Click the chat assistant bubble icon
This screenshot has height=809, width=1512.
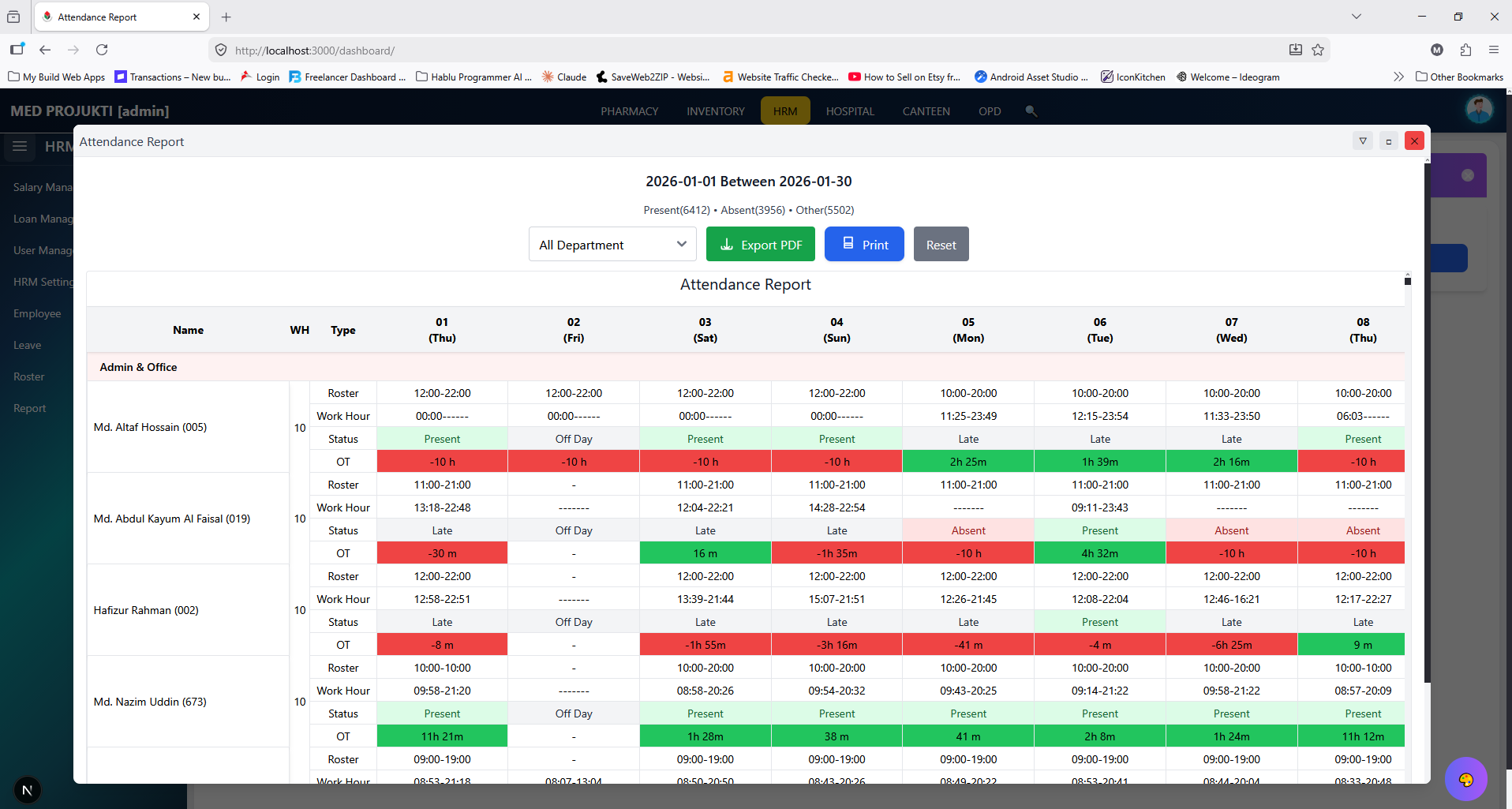pos(1466,780)
